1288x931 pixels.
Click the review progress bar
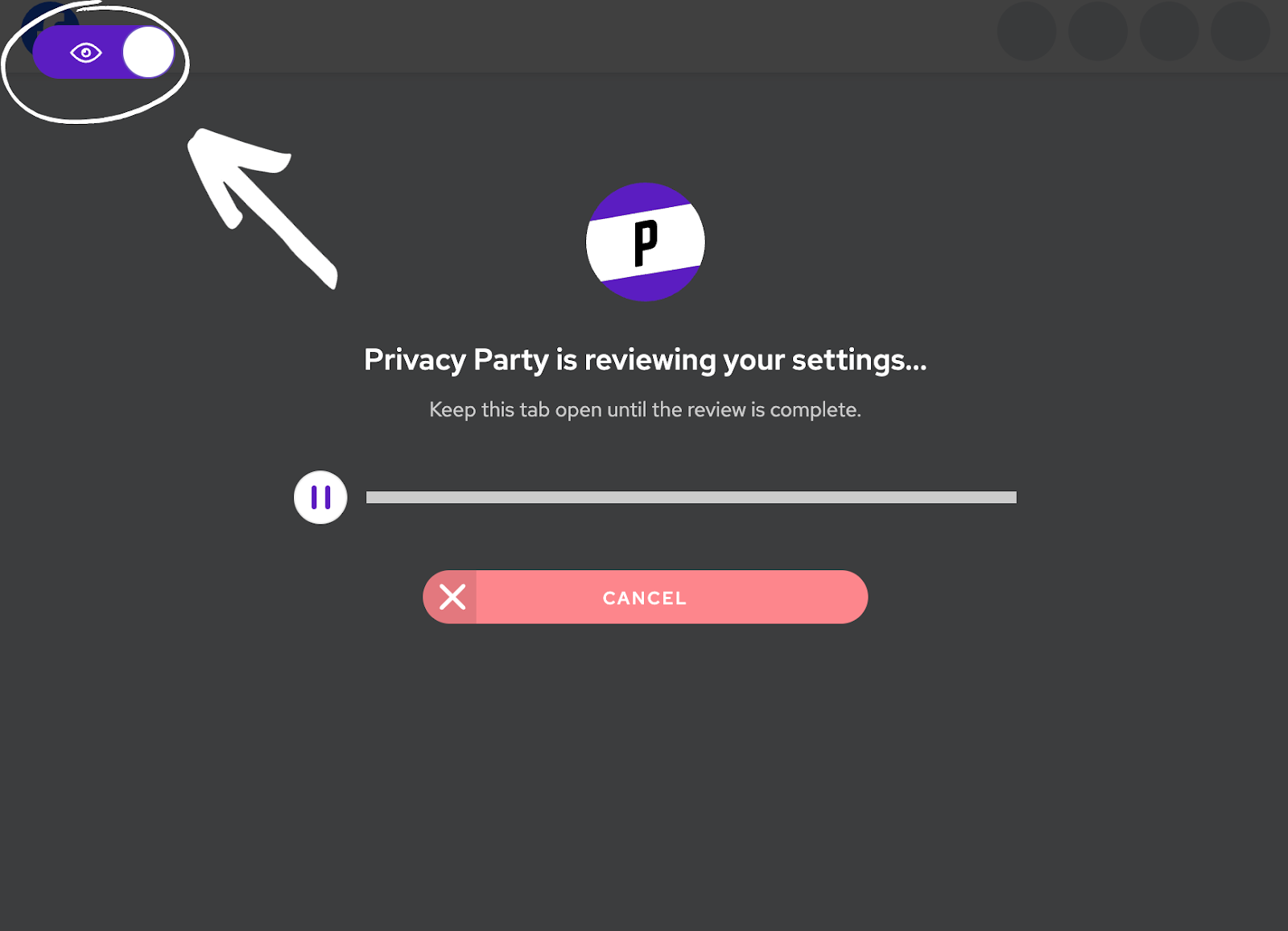[x=691, y=498]
